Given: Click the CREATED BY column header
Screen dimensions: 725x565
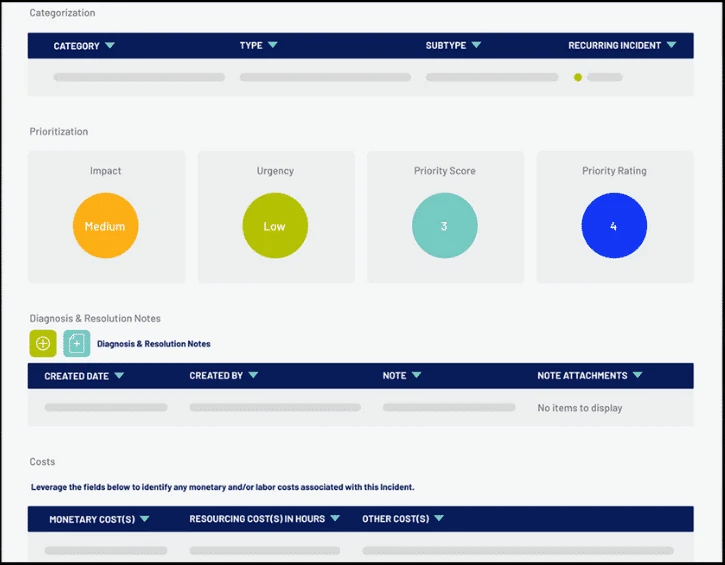Looking at the screenshot, I should click(x=216, y=375).
